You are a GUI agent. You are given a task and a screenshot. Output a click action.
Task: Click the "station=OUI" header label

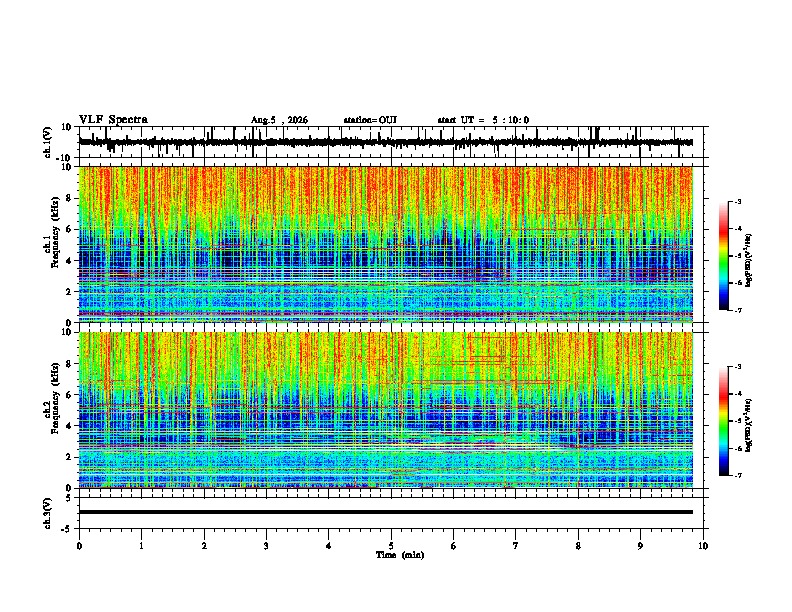pos(370,120)
